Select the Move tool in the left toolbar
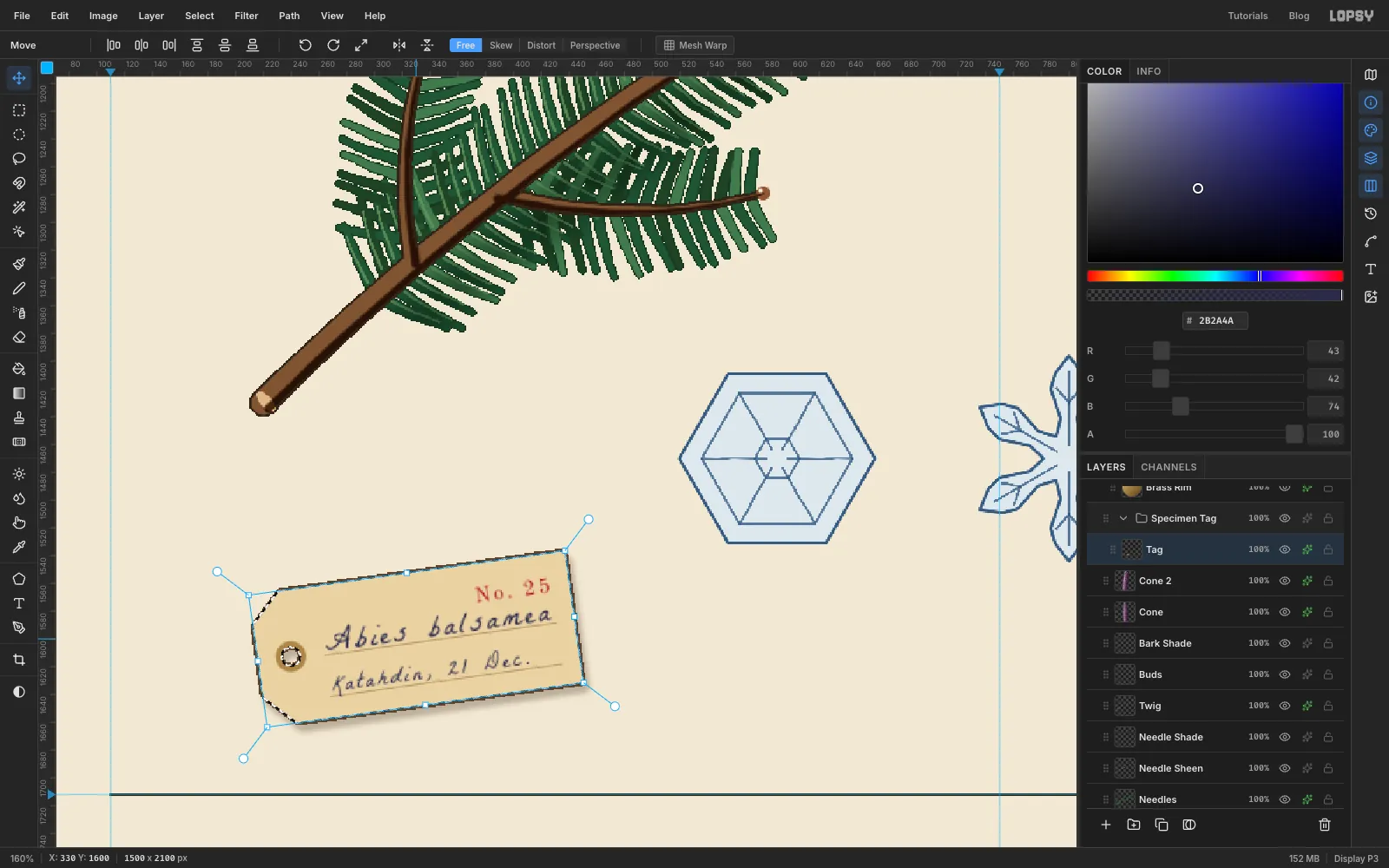Viewport: 1389px width, 868px height. [19, 78]
